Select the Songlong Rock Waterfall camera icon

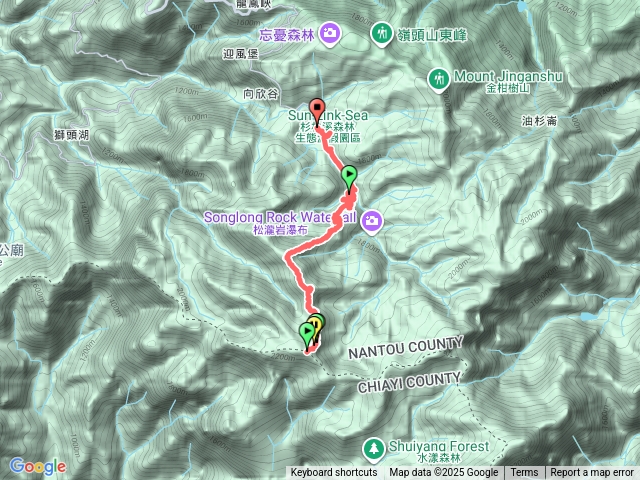pyautogui.click(x=371, y=222)
